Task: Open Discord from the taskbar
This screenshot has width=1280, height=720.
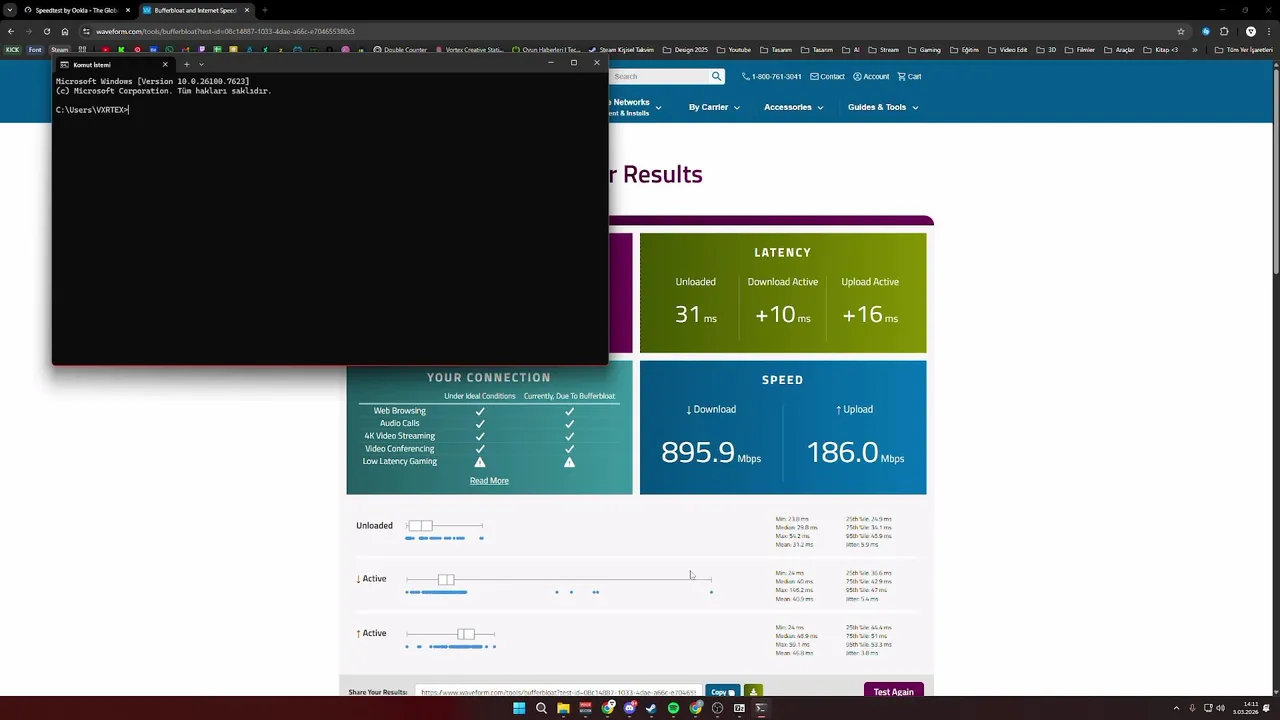Action: 629,708
